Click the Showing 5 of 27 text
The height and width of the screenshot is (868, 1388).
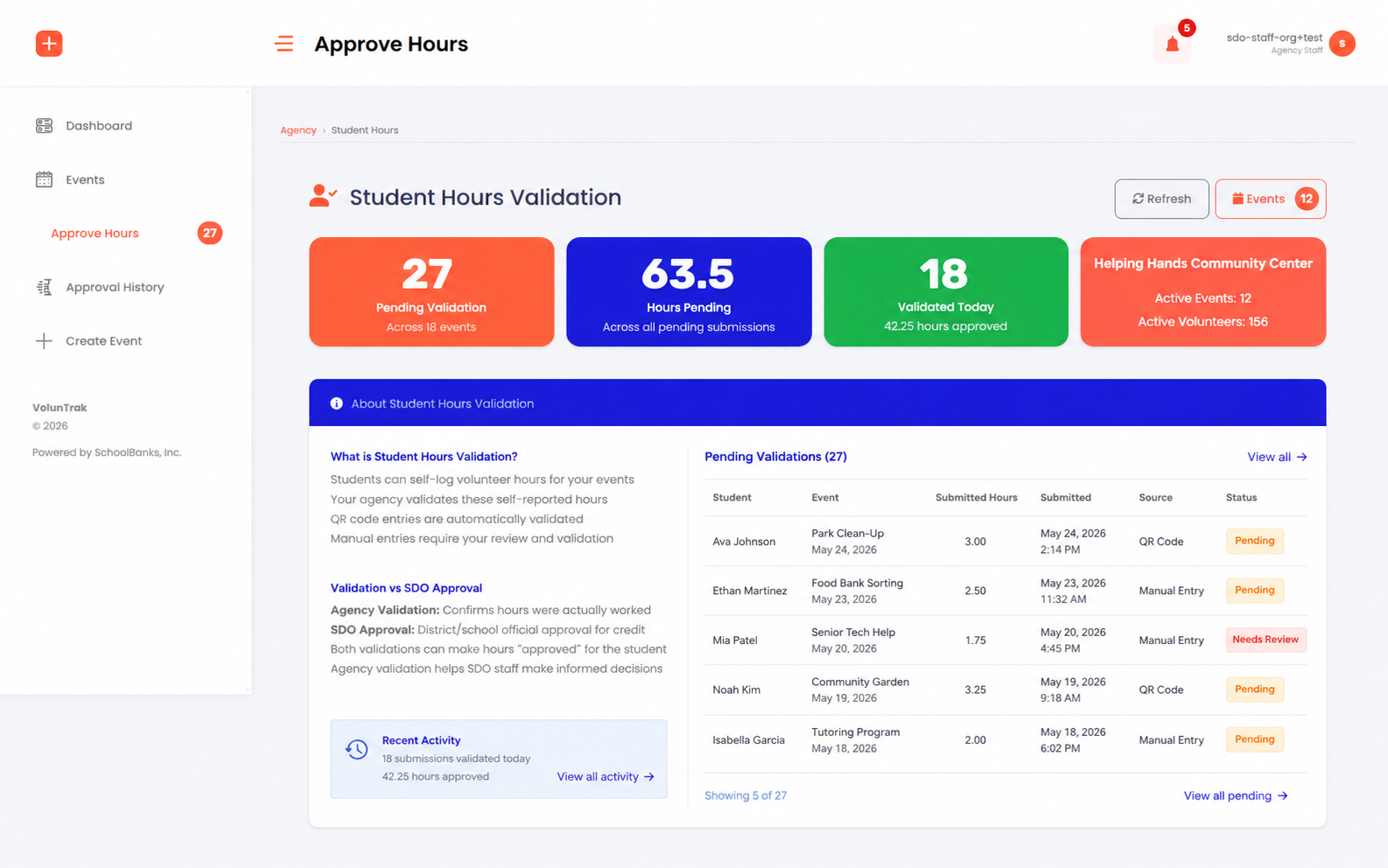tap(746, 795)
